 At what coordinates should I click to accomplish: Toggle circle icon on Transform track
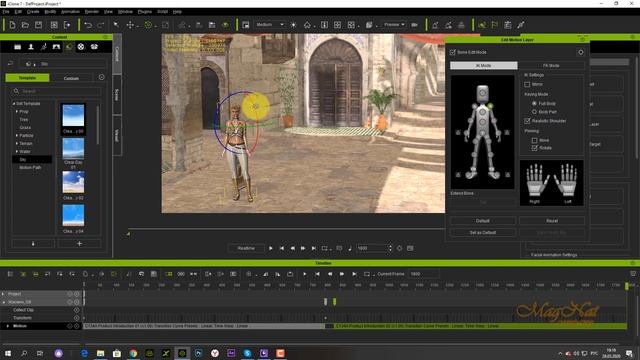[x=76, y=318]
